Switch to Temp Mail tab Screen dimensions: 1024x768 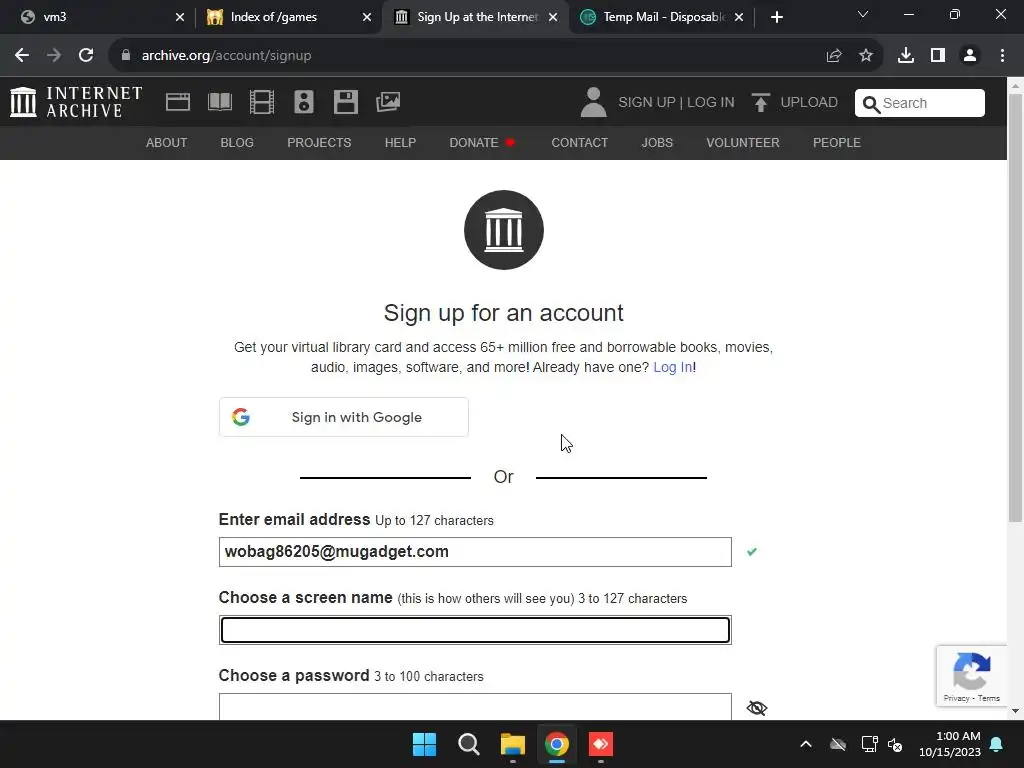coord(661,17)
